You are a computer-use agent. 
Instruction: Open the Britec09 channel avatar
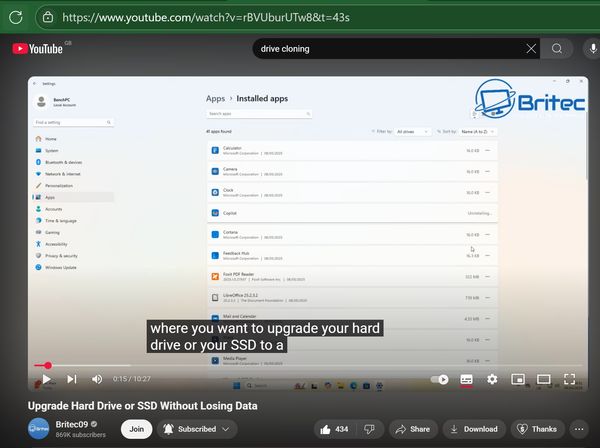[39, 429]
